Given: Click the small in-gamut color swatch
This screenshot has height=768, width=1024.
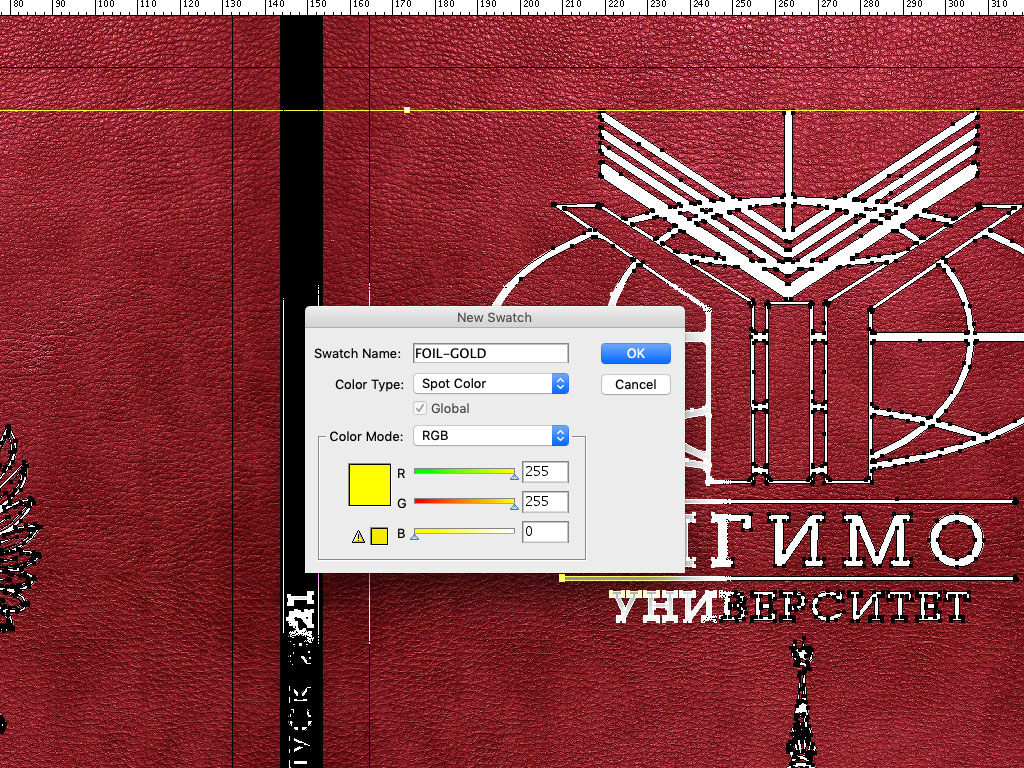Looking at the screenshot, I should pos(379,536).
